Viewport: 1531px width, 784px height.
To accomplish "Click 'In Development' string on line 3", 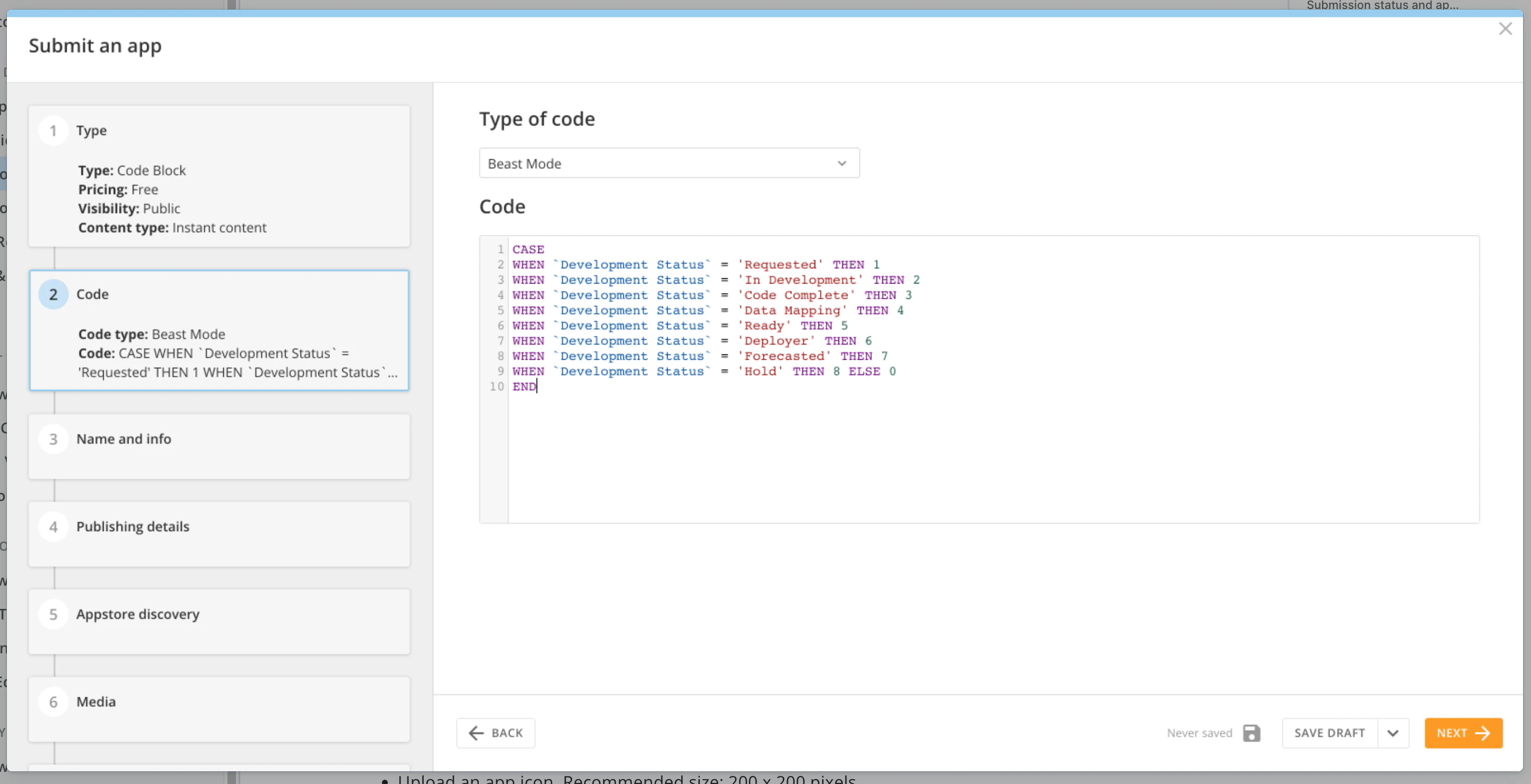I will click(800, 280).
